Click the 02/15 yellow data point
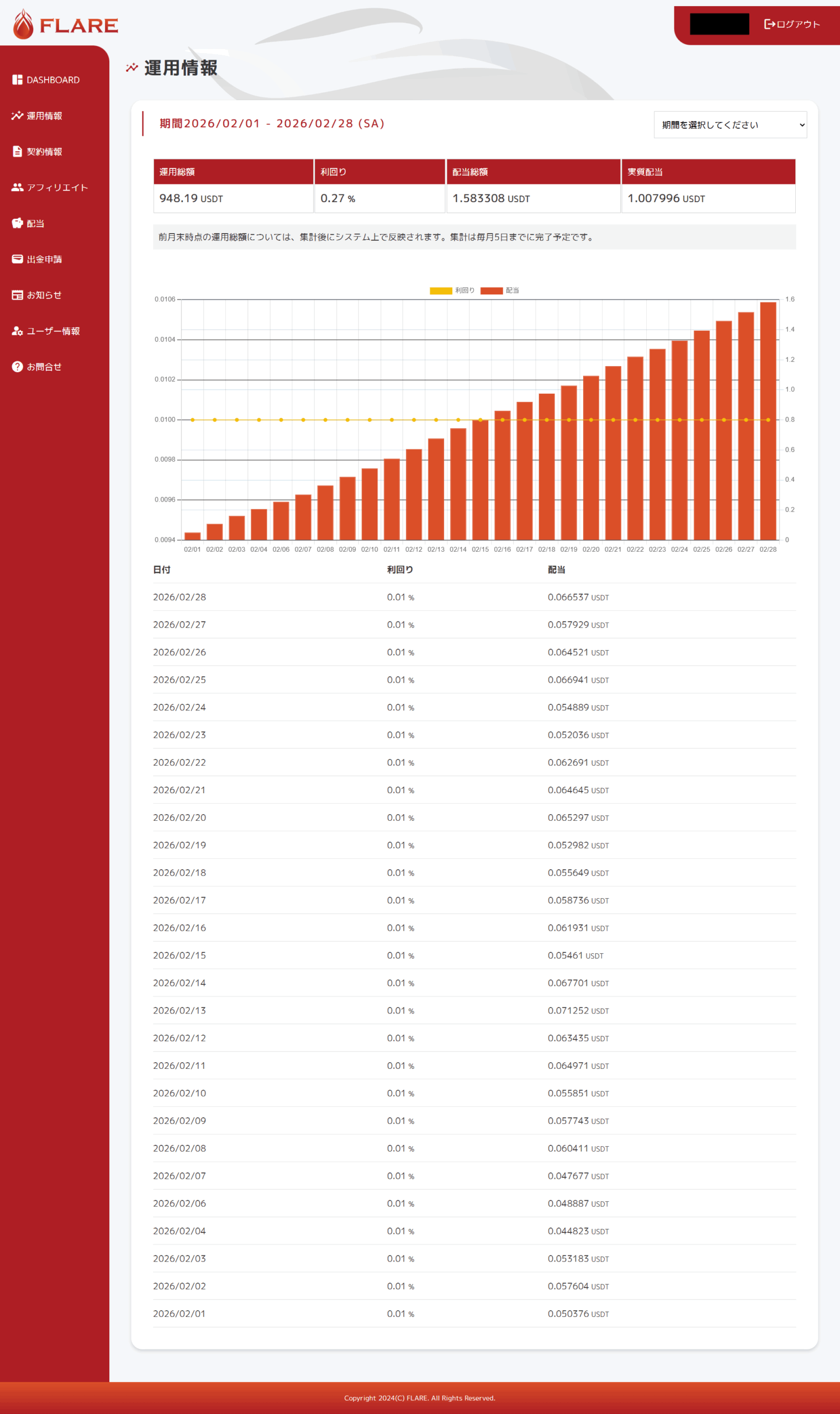The image size is (840, 1414). [480, 420]
